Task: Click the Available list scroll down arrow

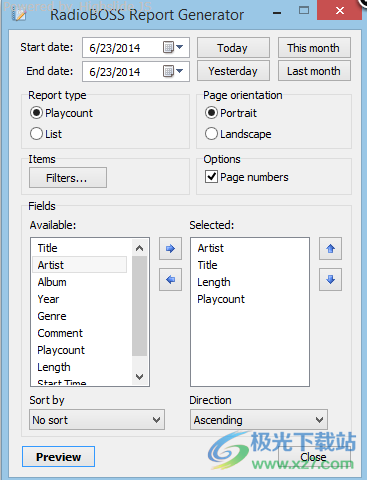Action: (140, 377)
